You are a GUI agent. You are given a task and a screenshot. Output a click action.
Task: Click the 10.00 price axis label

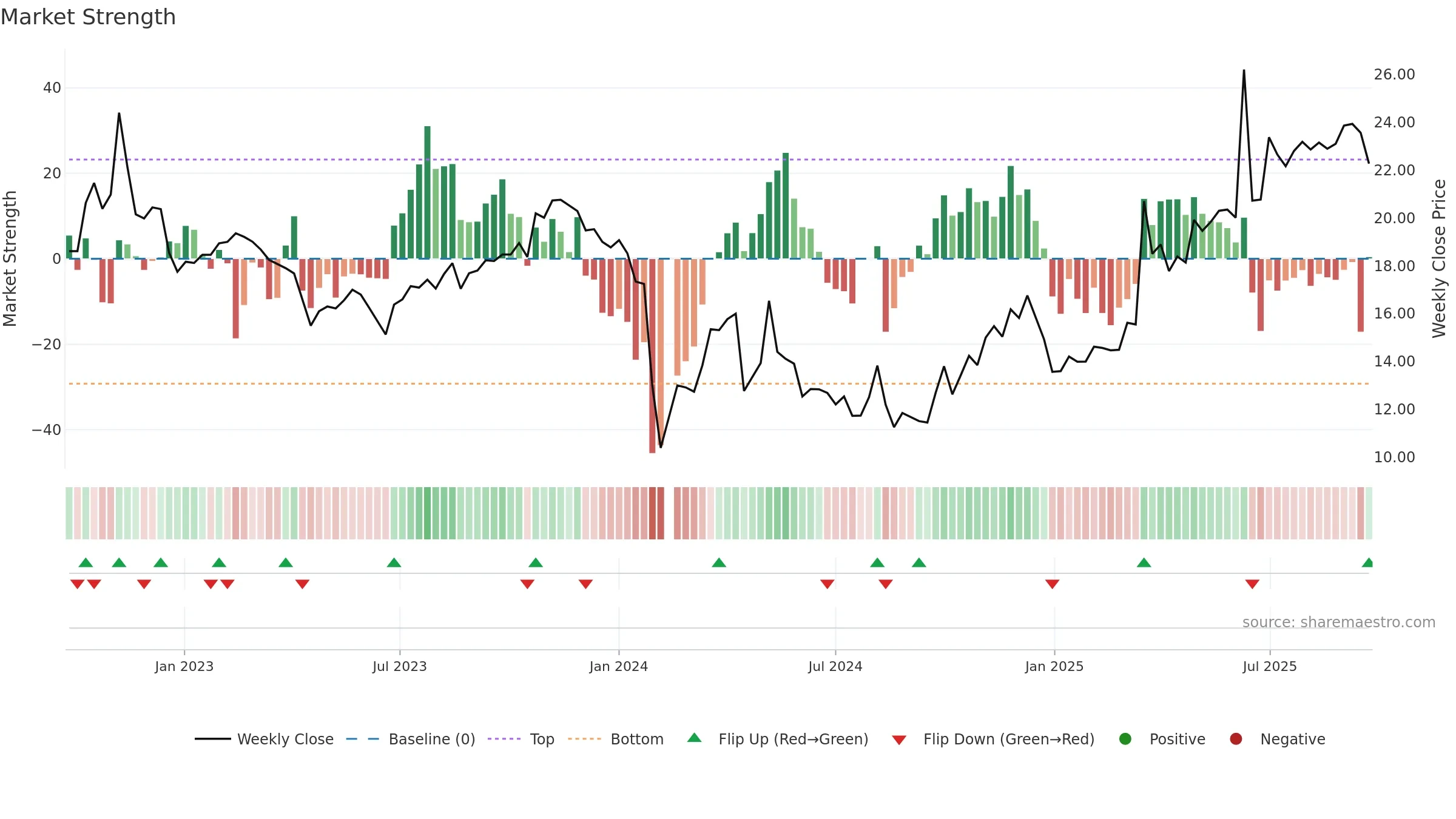pos(1394,457)
